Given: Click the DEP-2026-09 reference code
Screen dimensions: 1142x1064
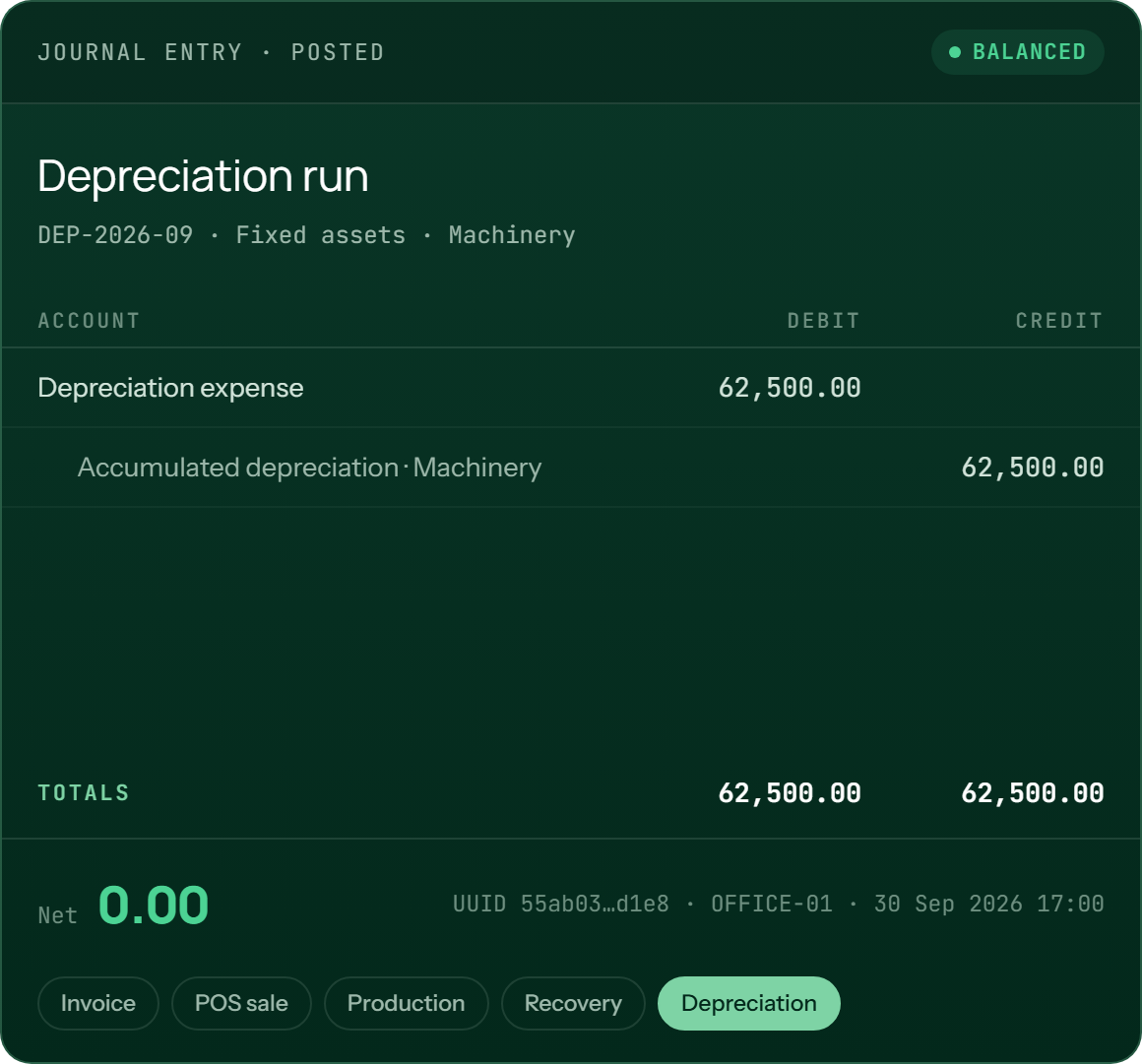Looking at the screenshot, I should [116, 235].
